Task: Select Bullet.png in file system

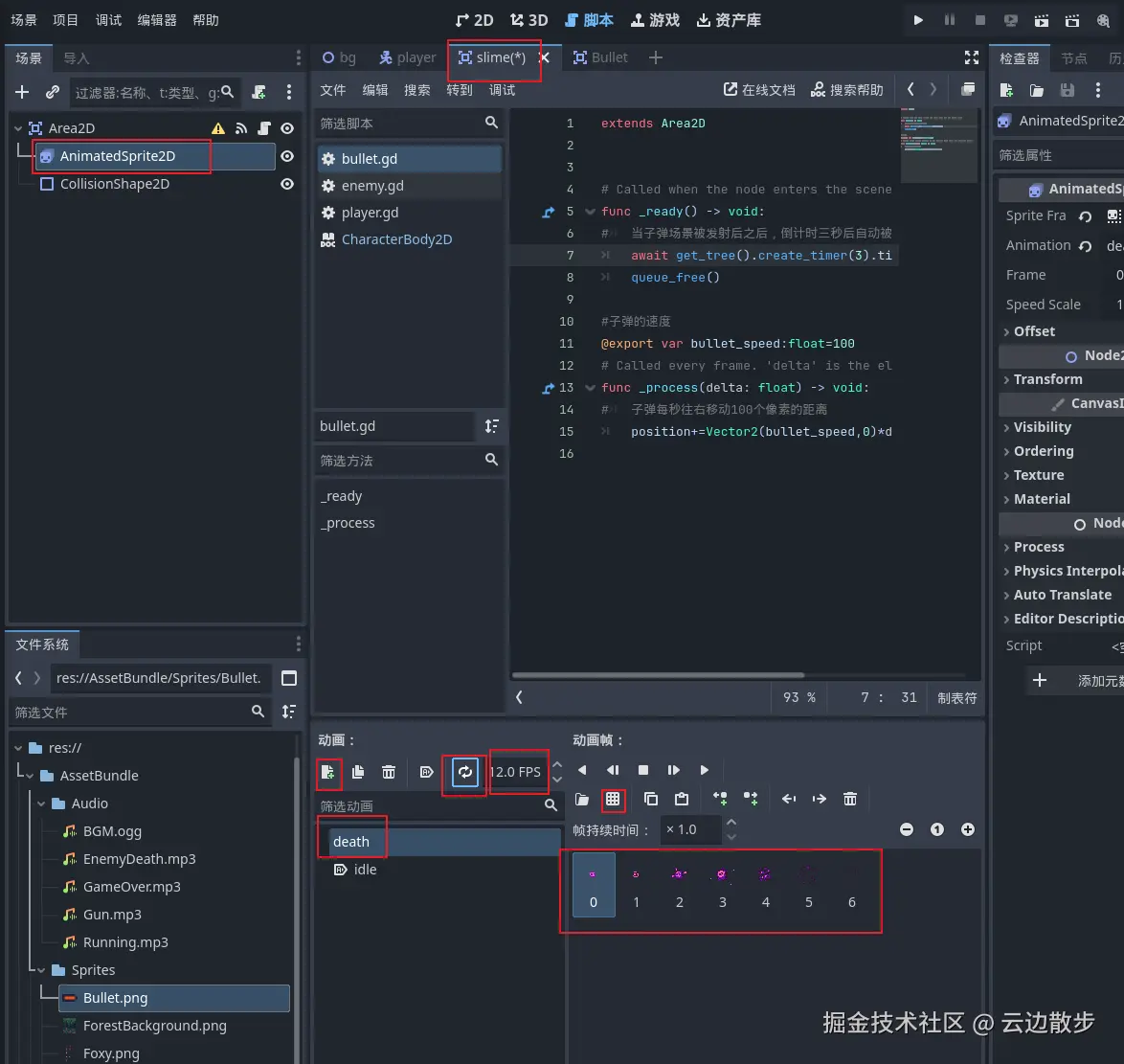Action: (174, 998)
